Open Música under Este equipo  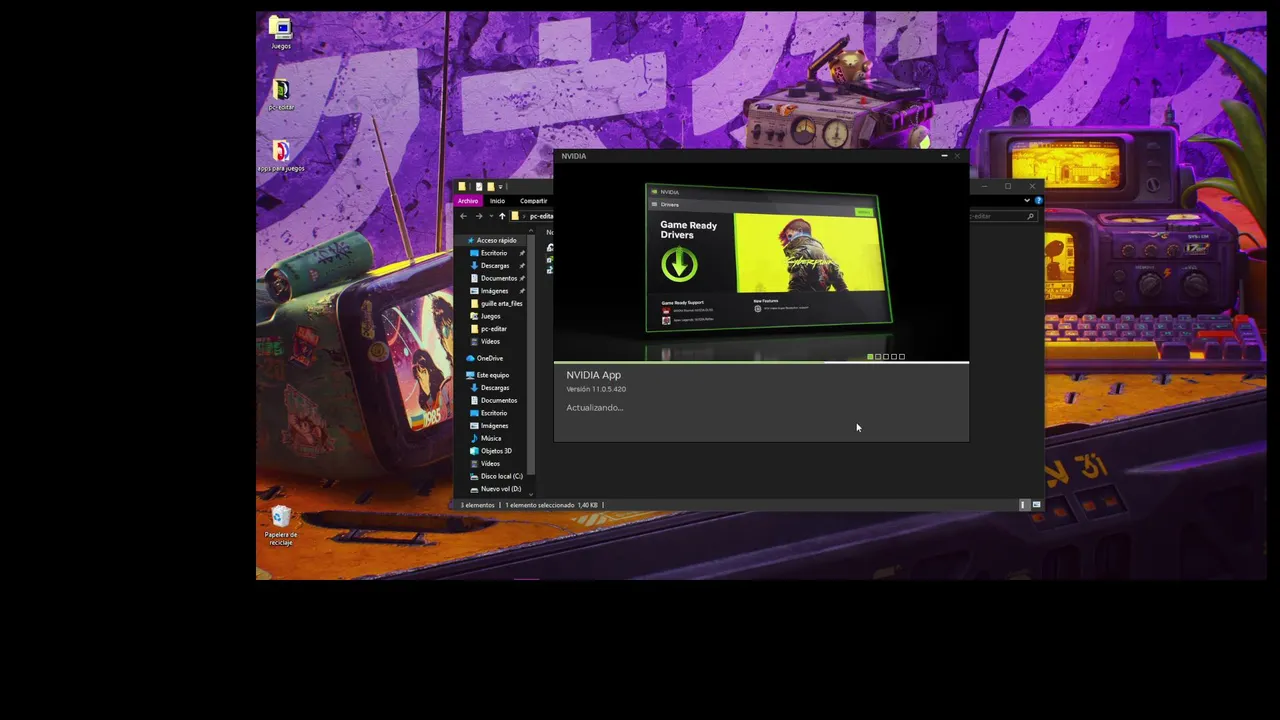[491, 438]
